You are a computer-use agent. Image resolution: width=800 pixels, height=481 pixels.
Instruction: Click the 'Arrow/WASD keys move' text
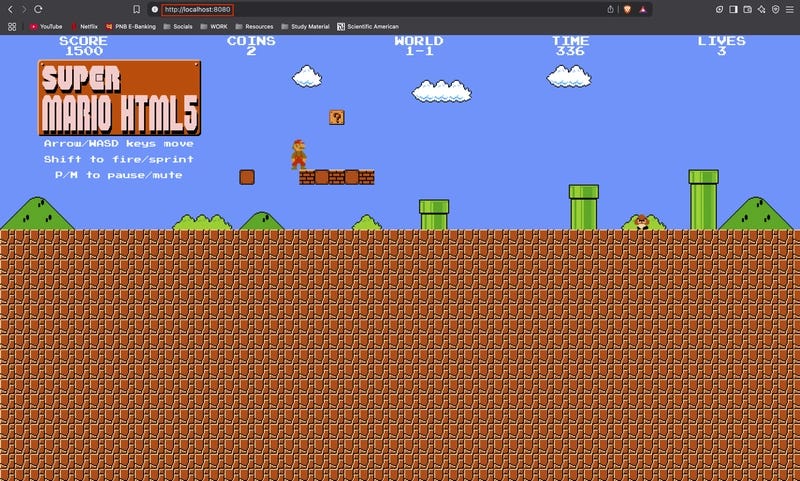119,144
